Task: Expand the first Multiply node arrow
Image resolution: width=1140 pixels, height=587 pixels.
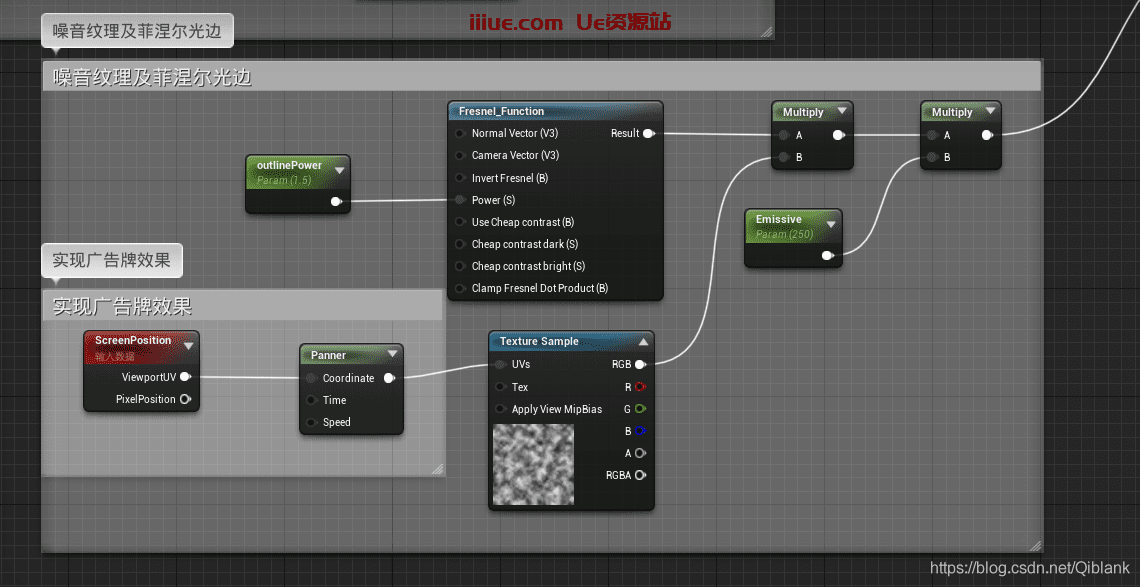Action: (x=842, y=112)
